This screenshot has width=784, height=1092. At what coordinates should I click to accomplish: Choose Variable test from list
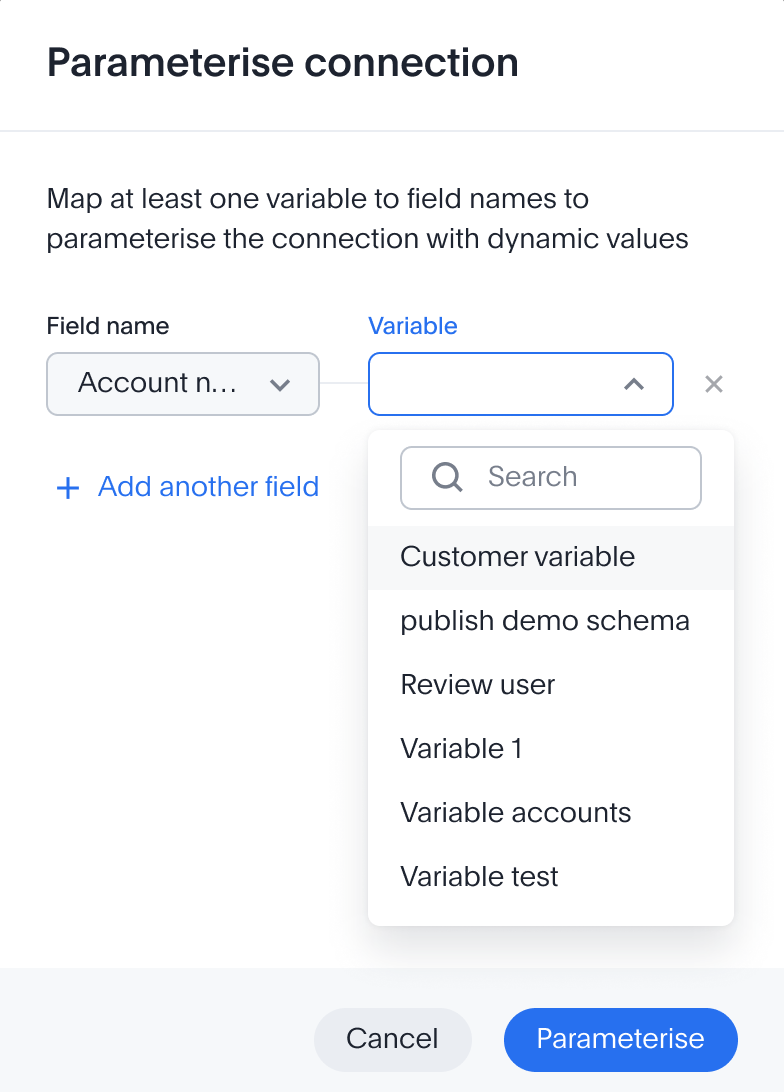pyautogui.click(x=551, y=878)
